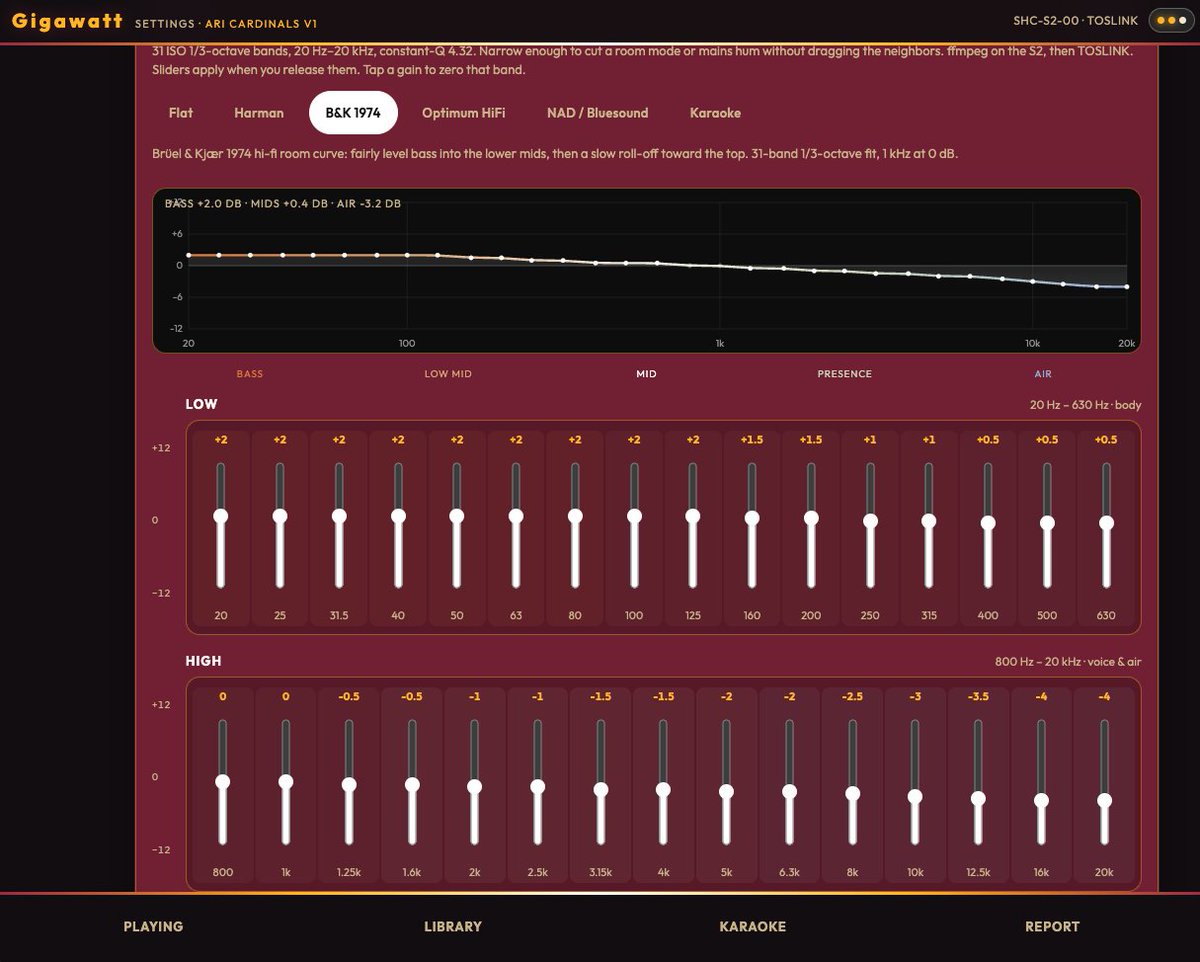Click the 20 Hz band slider

(x=221, y=526)
